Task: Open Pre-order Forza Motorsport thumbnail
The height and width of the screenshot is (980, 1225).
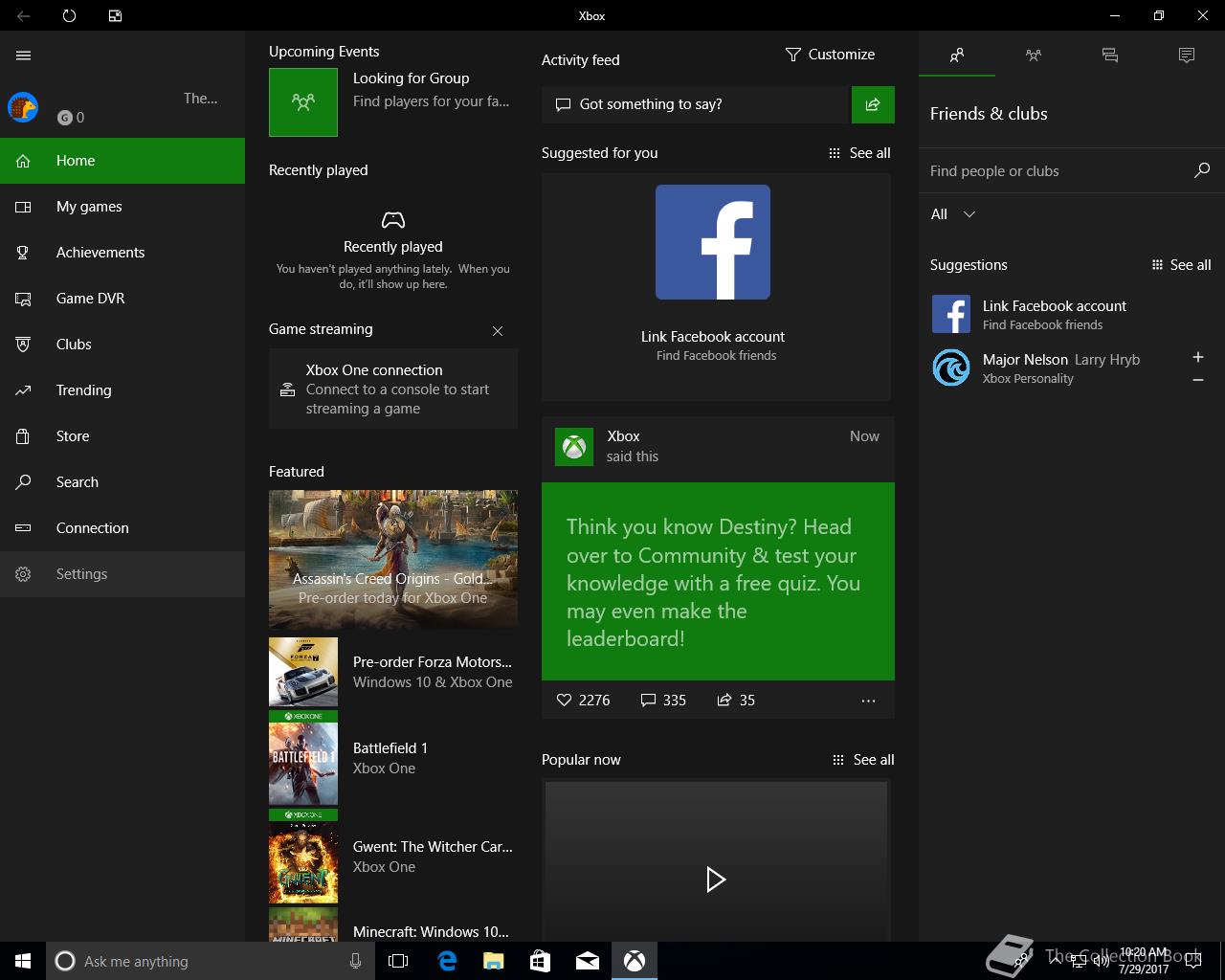Action: coord(303,672)
